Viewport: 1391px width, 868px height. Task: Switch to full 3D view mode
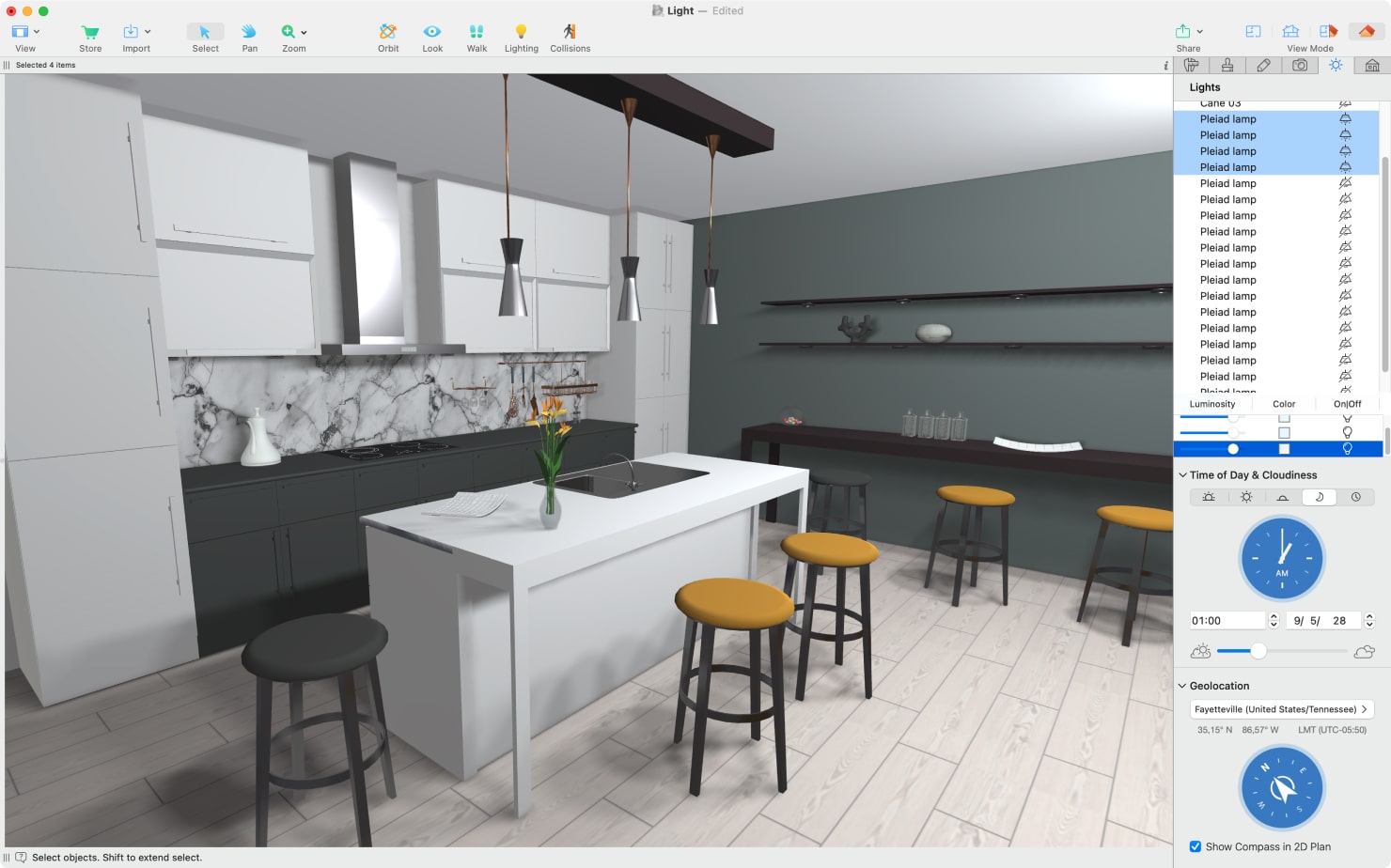[x=1366, y=32]
